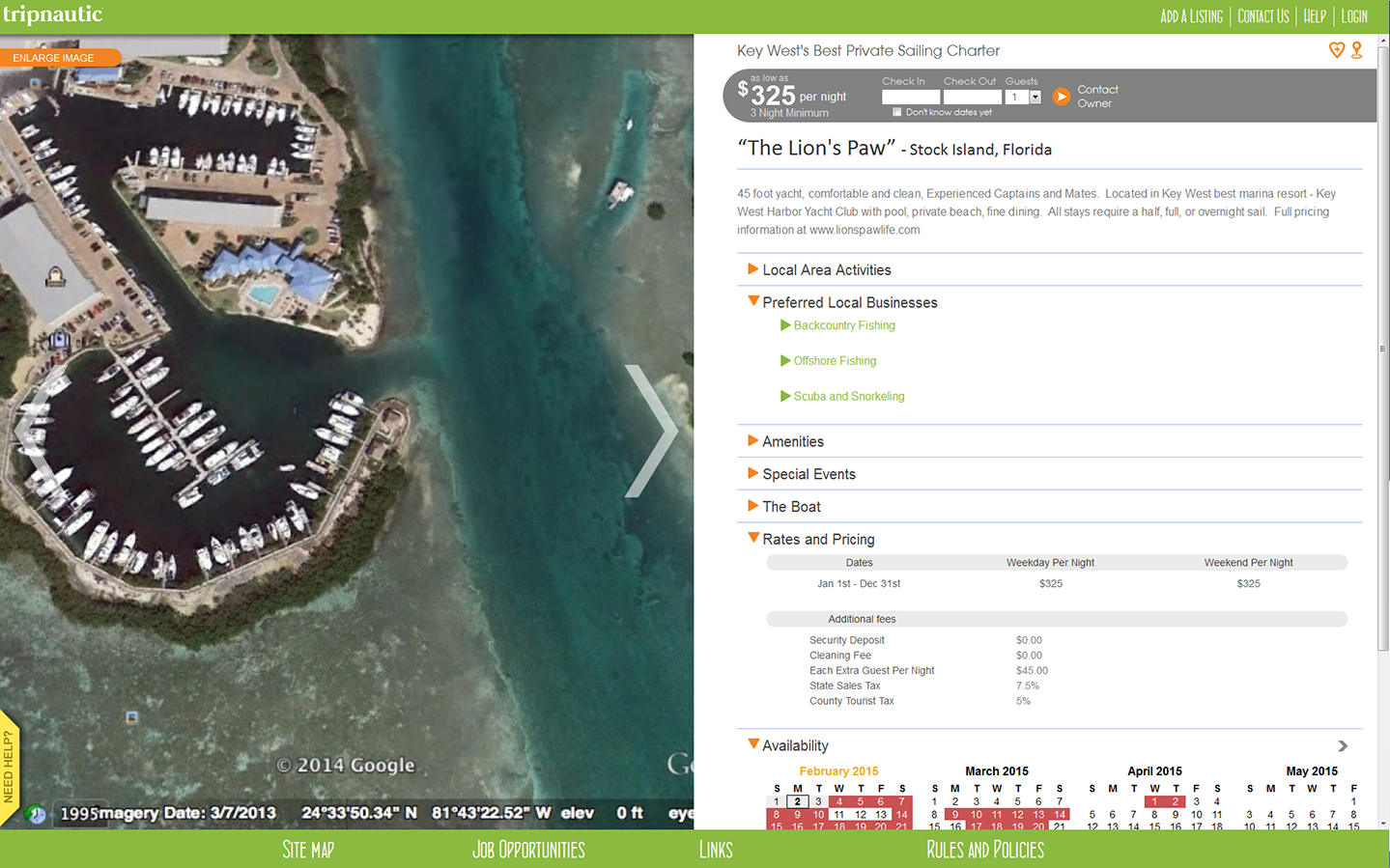1390x868 pixels.
Task: Open the Guests dropdown
Action: tap(1035, 97)
